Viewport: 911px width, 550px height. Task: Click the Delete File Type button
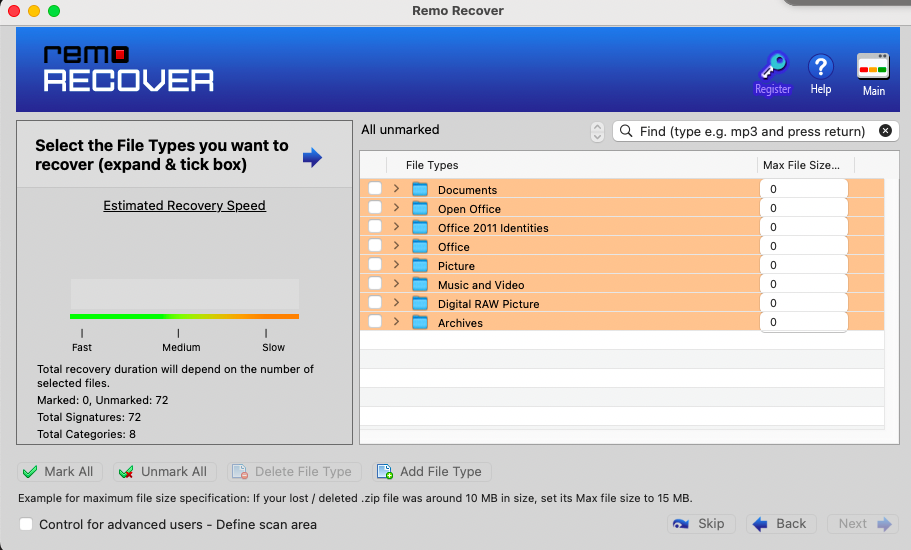295,472
